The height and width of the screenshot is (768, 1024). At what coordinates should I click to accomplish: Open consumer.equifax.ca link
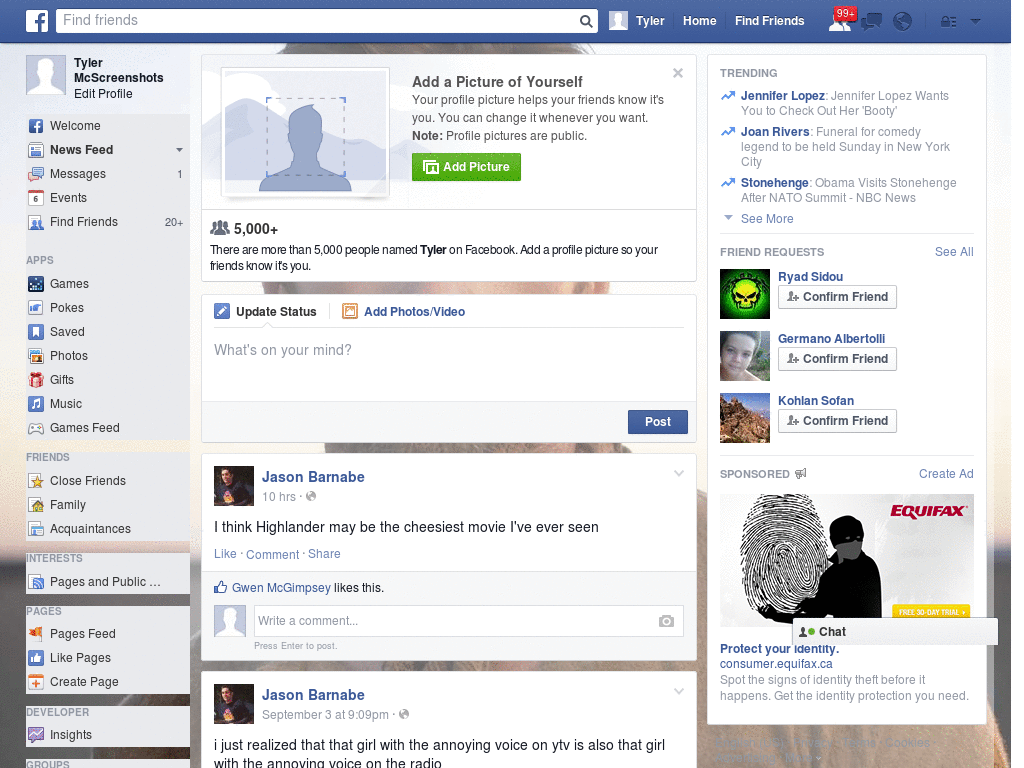pyautogui.click(x=776, y=664)
